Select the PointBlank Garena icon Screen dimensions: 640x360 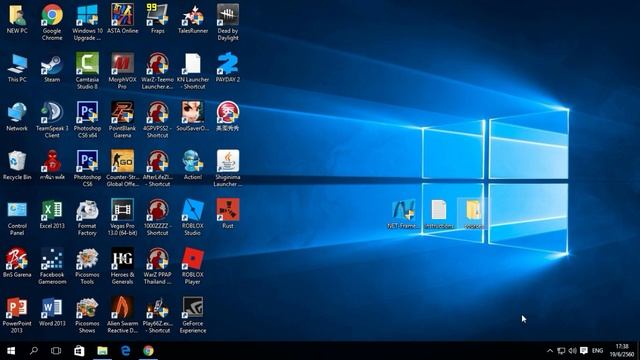coord(122,120)
